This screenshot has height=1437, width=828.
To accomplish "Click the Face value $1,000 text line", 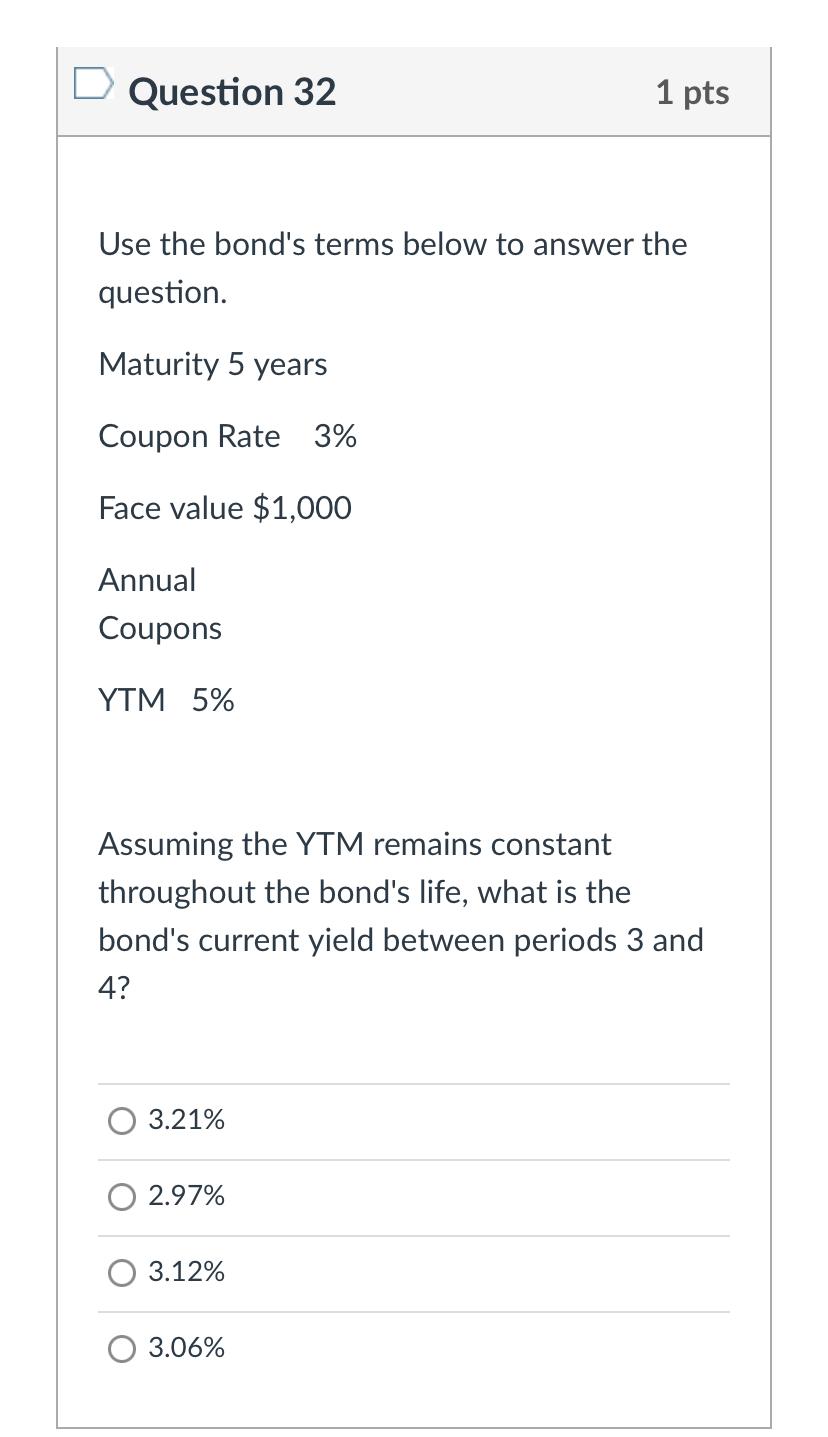I will tap(224, 509).
